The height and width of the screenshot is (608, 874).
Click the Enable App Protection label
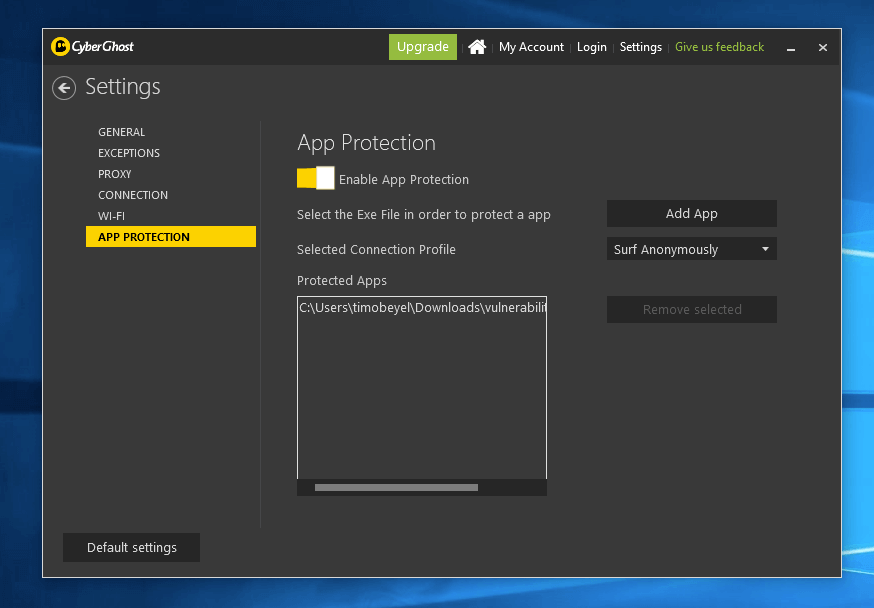click(404, 179)
